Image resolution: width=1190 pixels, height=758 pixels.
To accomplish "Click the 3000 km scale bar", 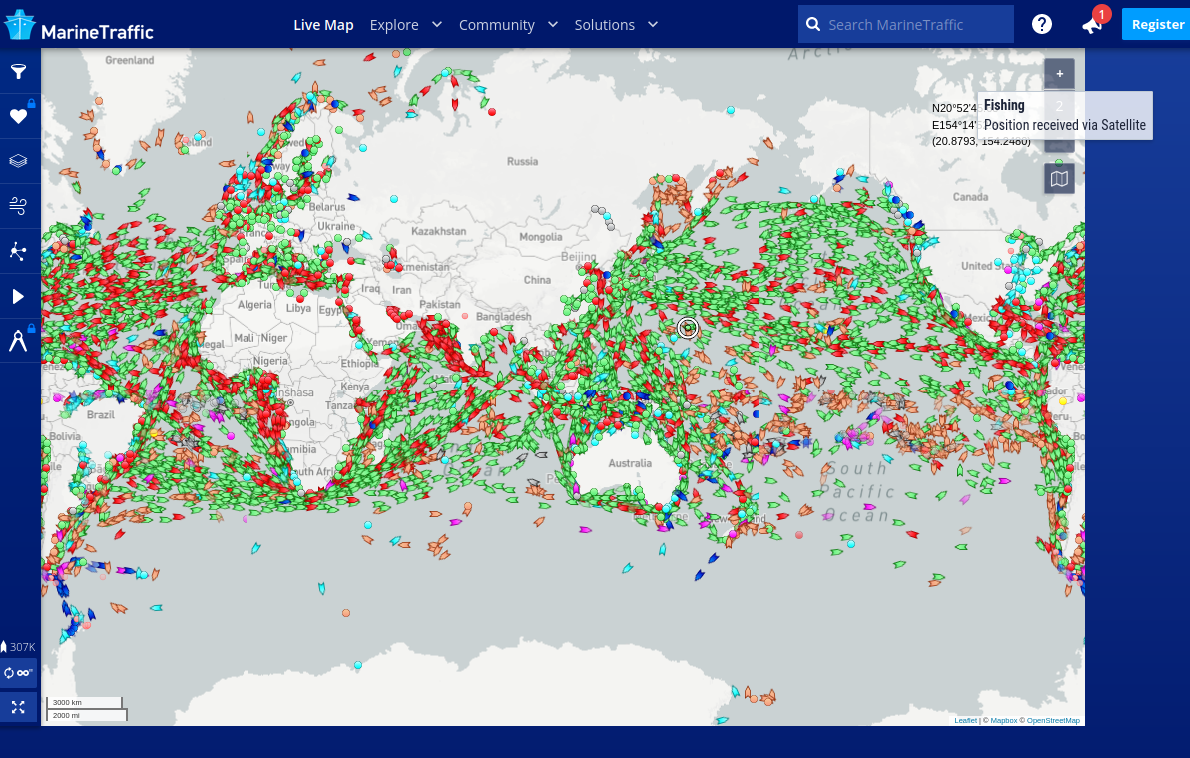I will (84, 702).
